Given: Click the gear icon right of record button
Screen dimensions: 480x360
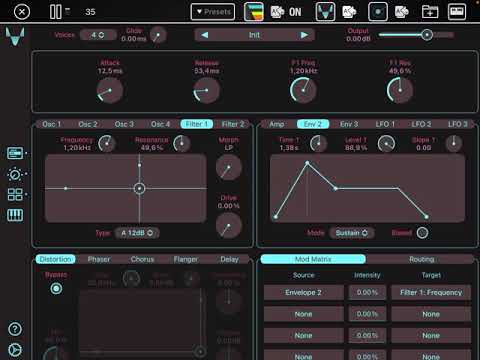Looking at the screenshot, I should (402, 12).
